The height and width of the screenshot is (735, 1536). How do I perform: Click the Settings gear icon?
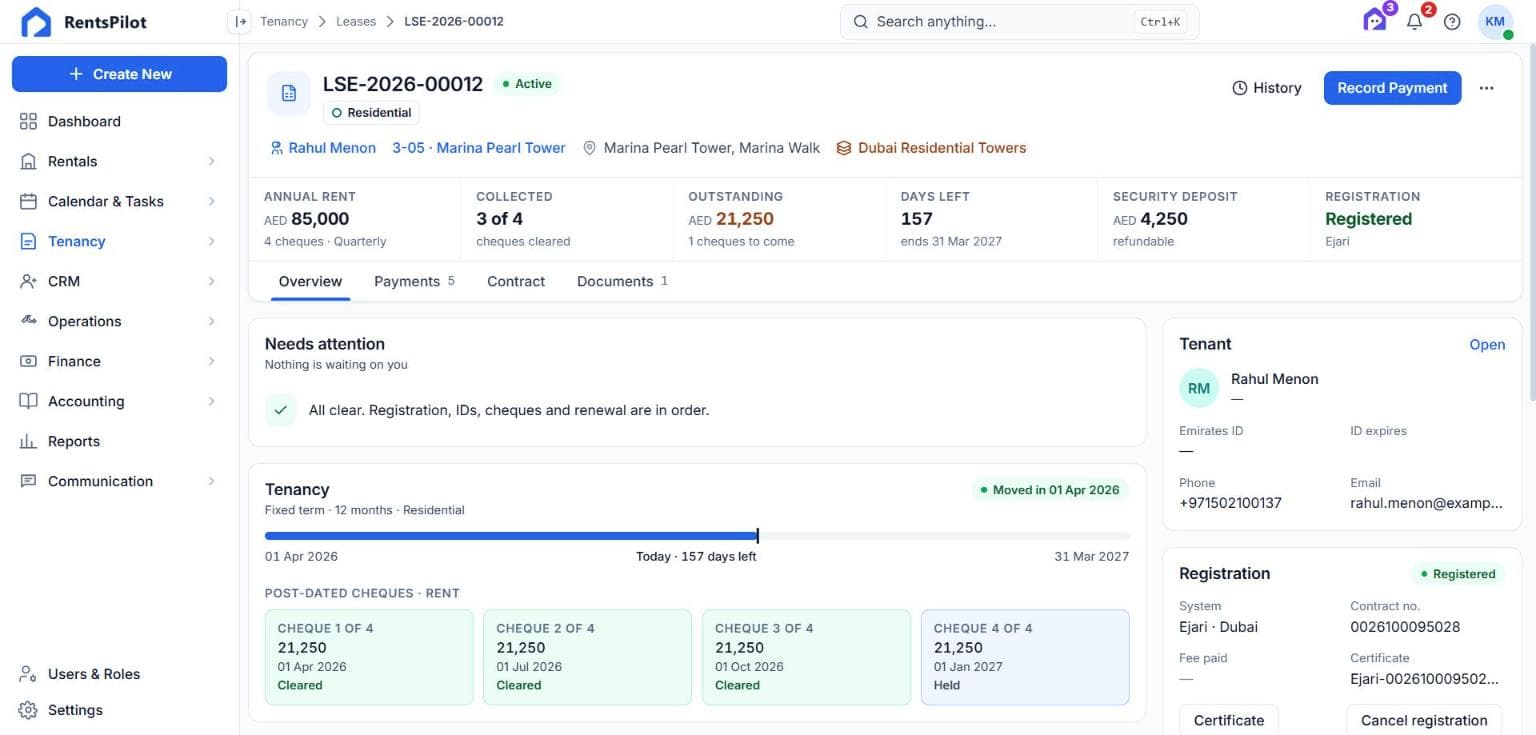(x=28, y=710)
